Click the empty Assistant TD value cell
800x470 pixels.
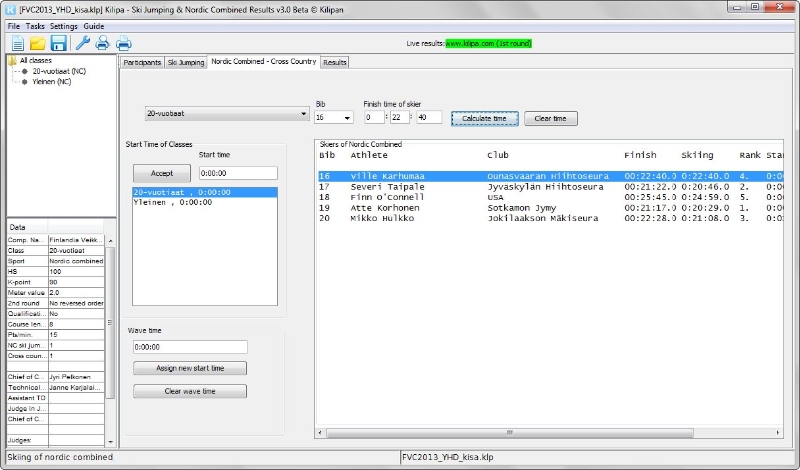(76, 398)
